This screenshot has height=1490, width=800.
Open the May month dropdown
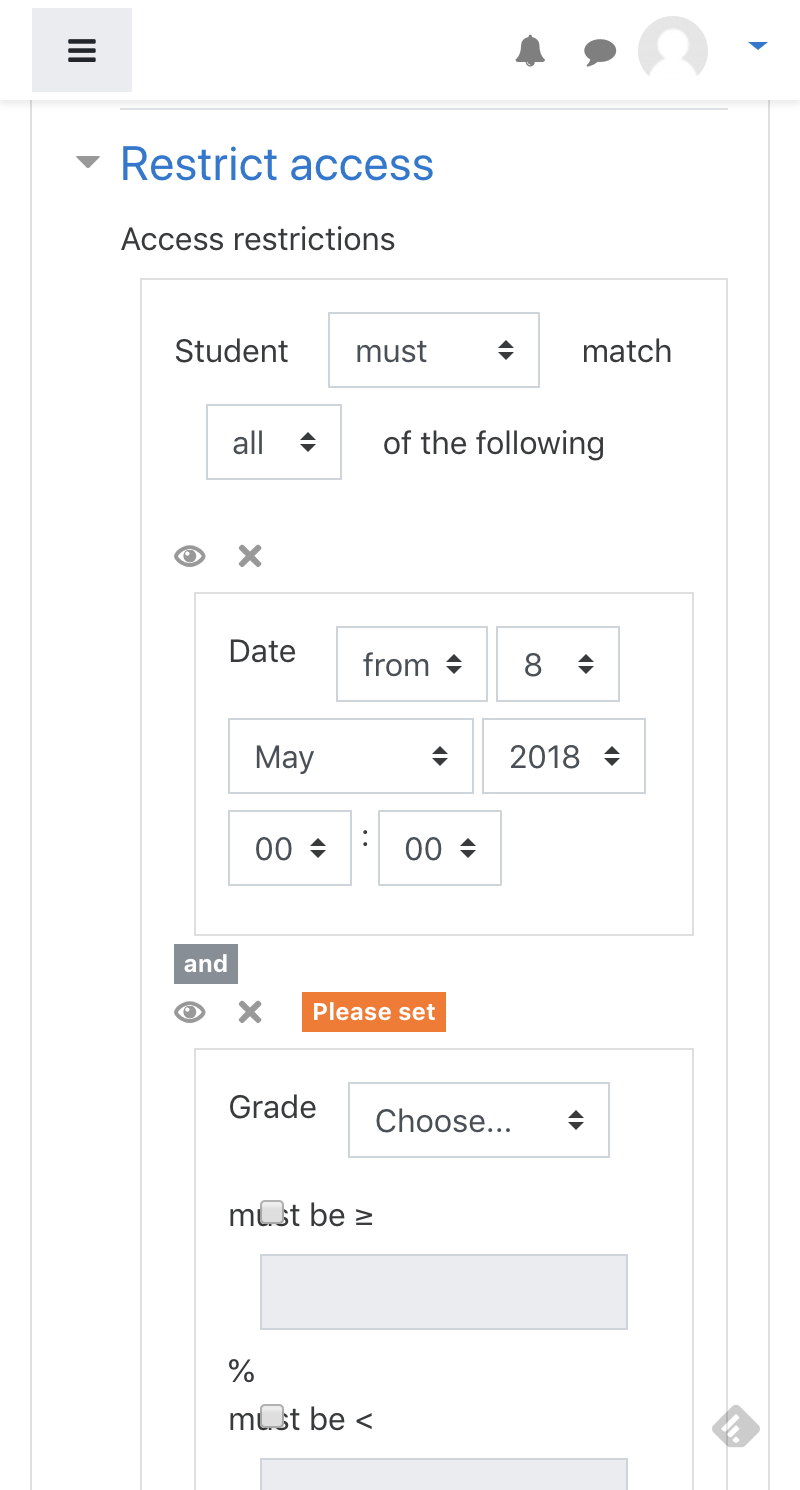coord(351,756)
